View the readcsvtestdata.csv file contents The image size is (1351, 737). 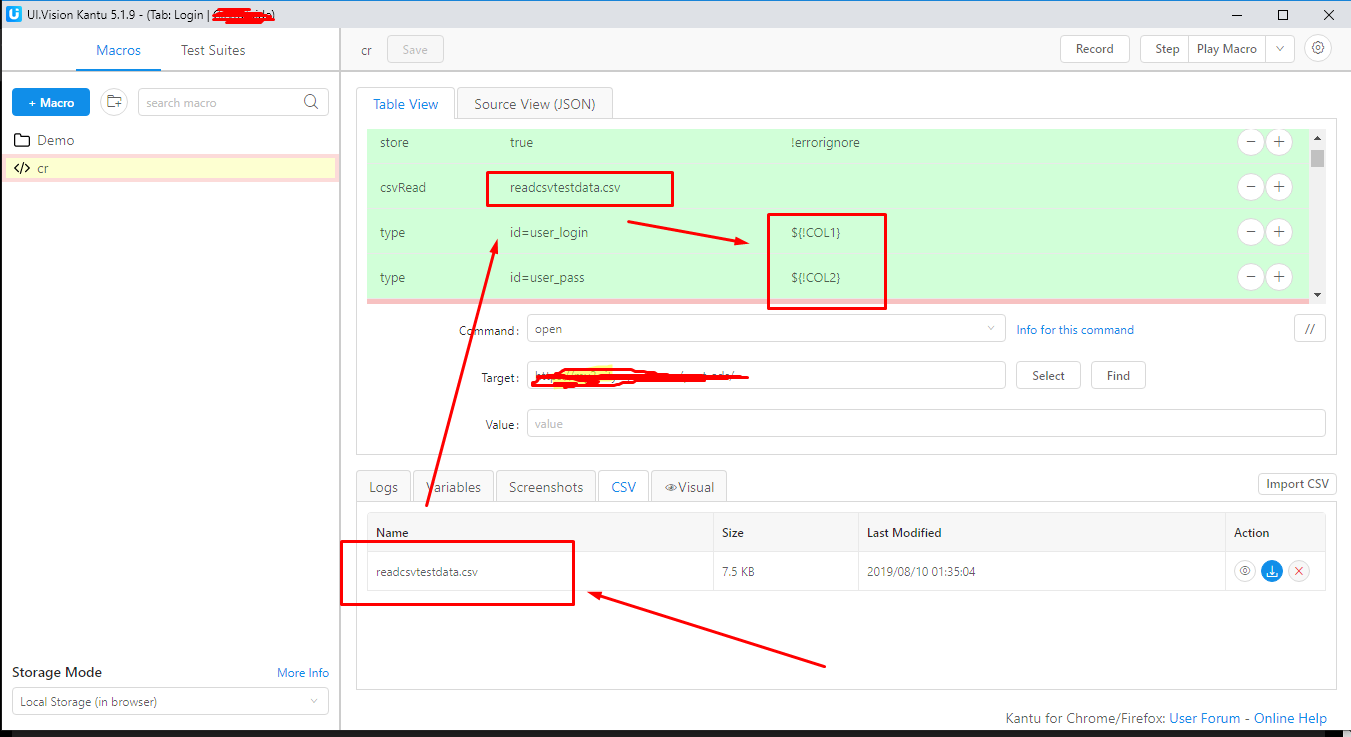click(x=1244, y=571)
